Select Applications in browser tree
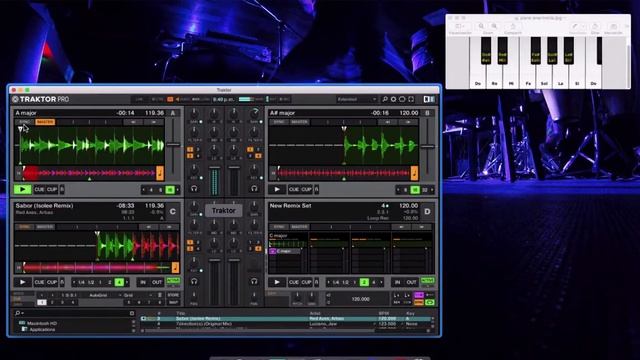This screenshot has width=640, height=360. (x=42, y=329)
